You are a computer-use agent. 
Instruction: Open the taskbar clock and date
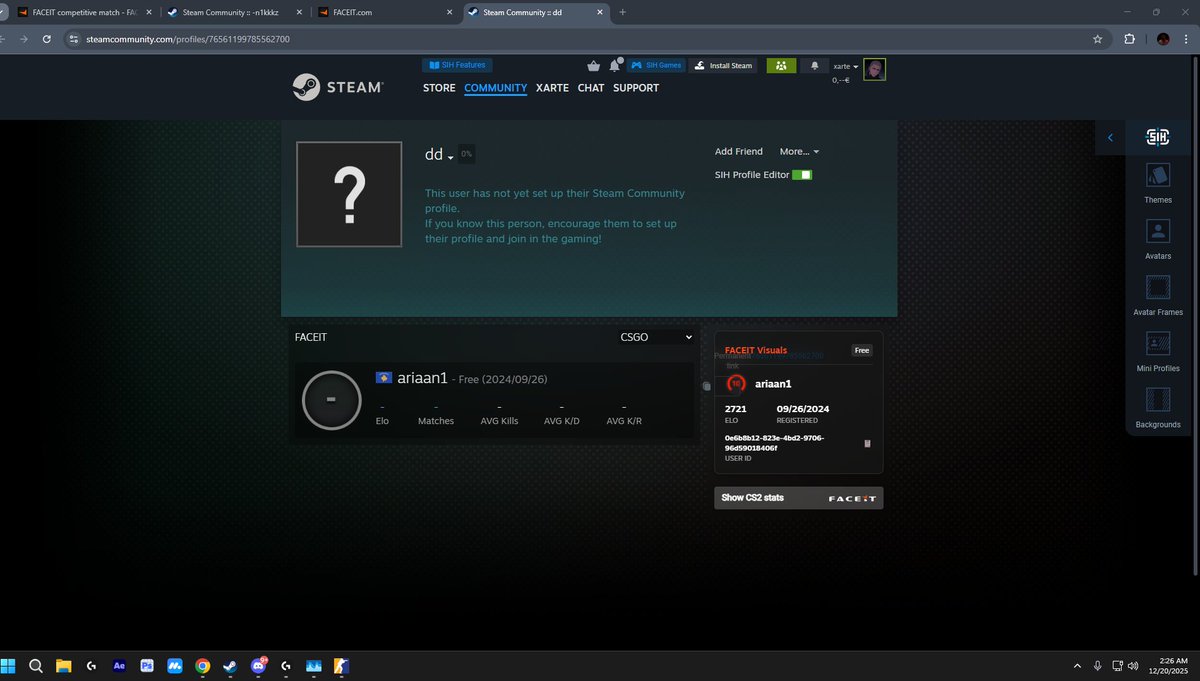click(x=1168, y=665)
